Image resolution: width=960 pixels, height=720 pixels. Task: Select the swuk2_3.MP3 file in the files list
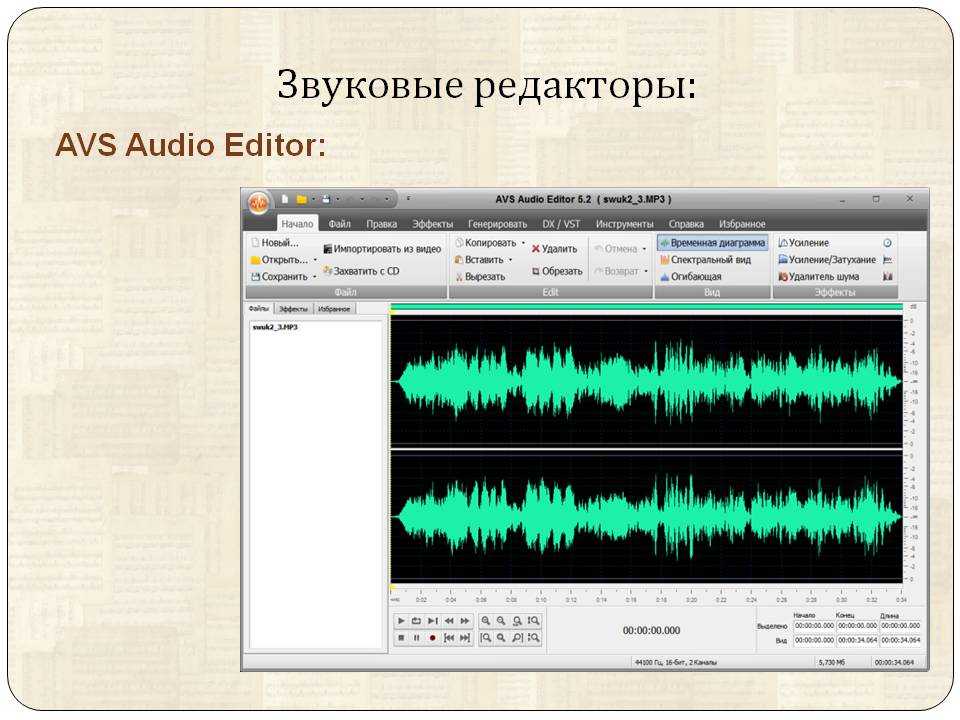click(x=275, y=328)
